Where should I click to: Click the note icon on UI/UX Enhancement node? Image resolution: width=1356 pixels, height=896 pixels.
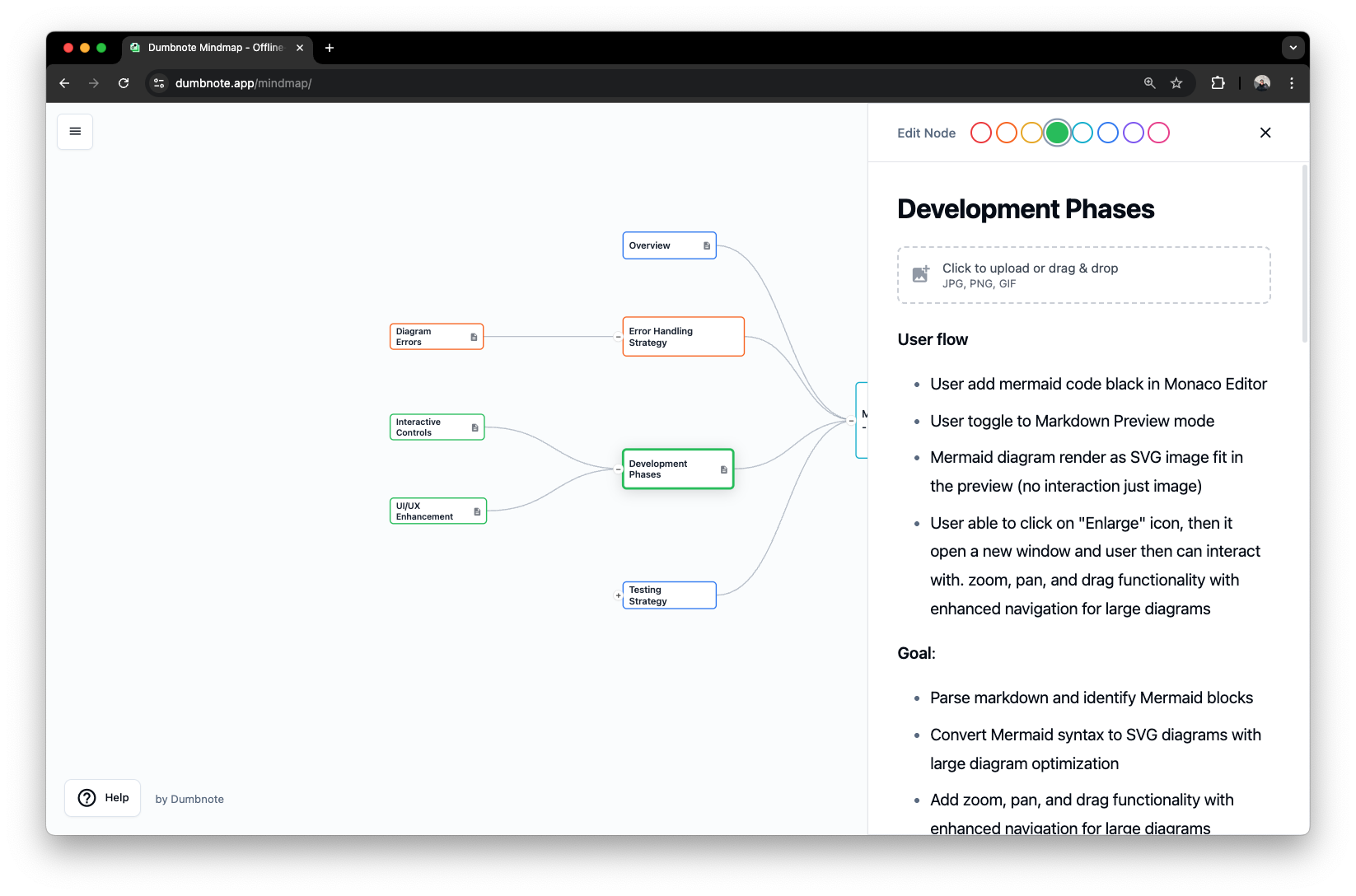[477, 511]
